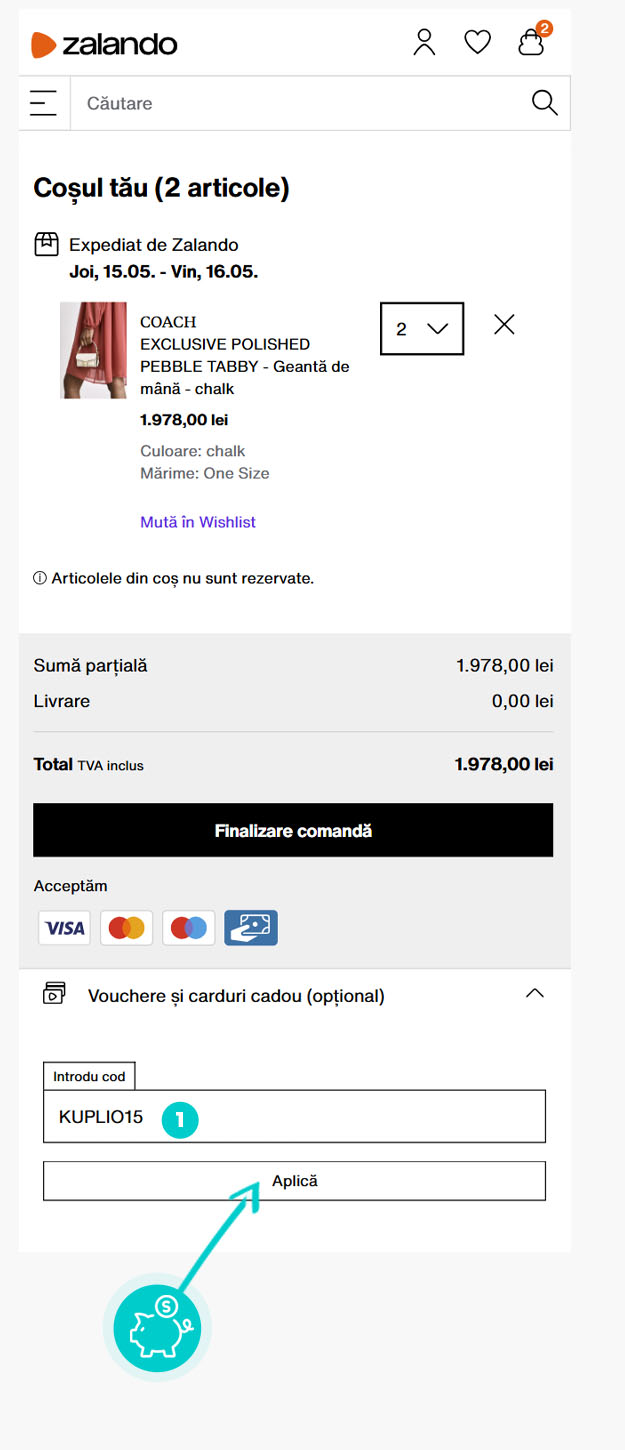Open the wishlist heart icon
625x1450 pixels.
[x=478, y=42]
